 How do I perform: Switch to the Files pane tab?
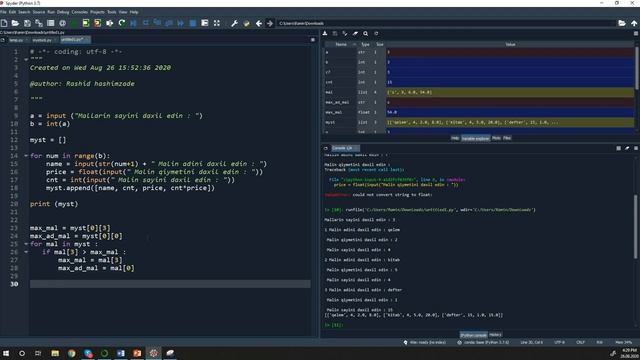[507, 138]
